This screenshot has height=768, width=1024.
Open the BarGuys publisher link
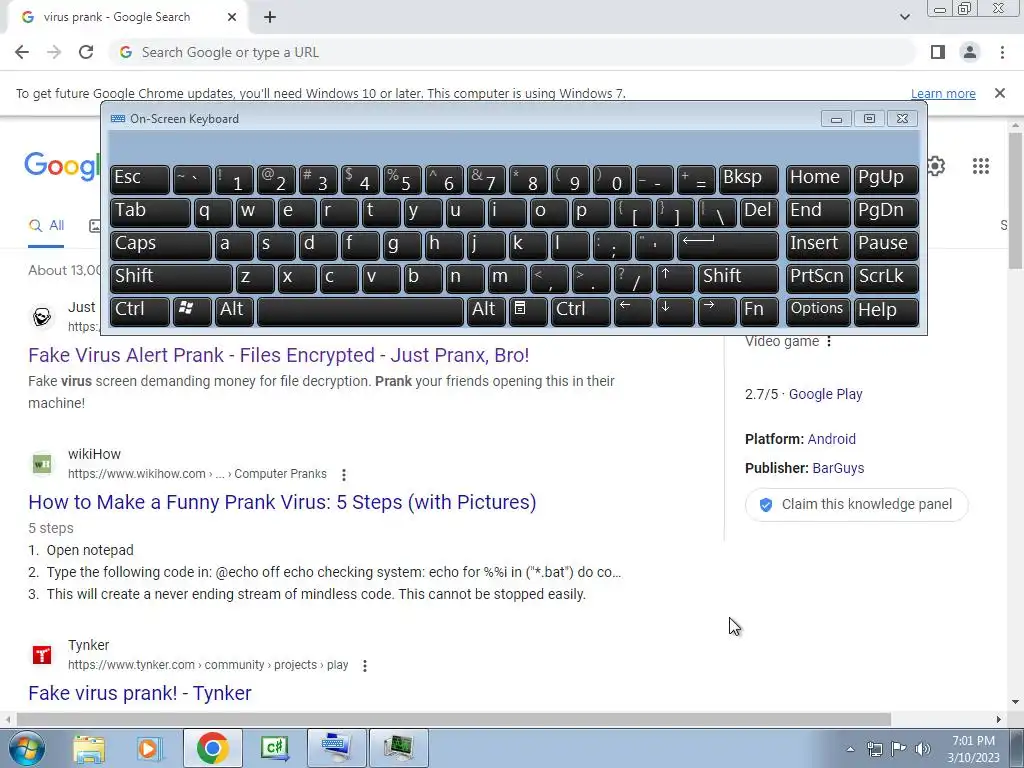838,468
